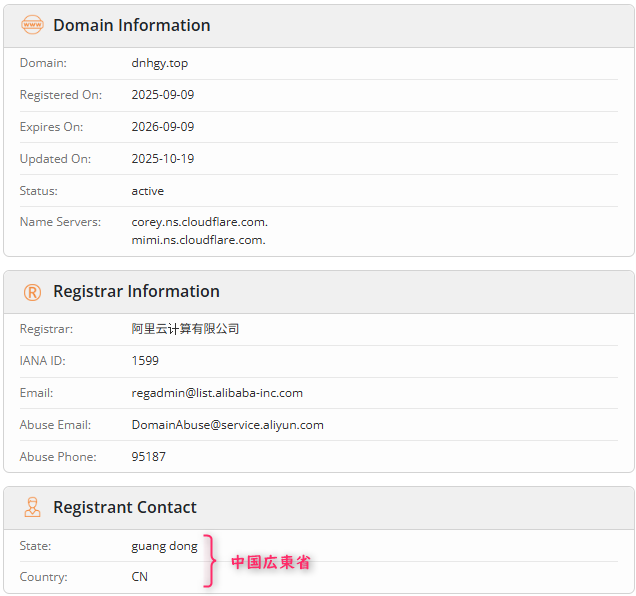Select the mimi.ns.cloudflare.com name server
636x596 pixels.
[198, 240]
